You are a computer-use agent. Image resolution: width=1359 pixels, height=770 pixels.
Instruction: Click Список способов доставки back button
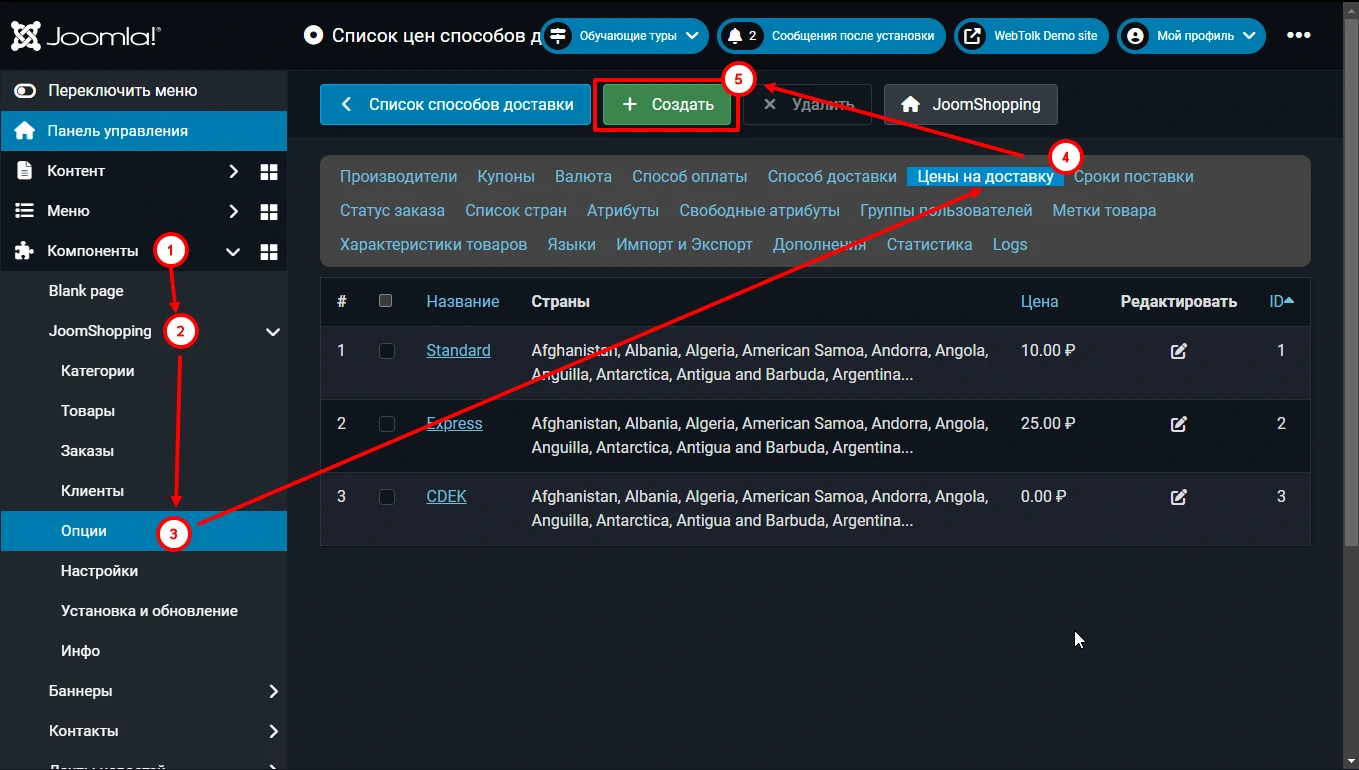click(455, 105)
